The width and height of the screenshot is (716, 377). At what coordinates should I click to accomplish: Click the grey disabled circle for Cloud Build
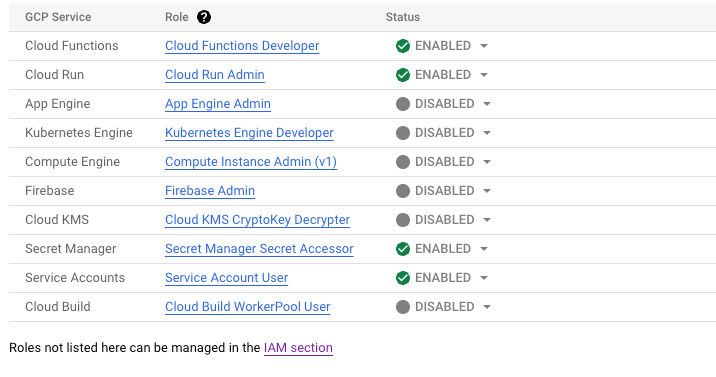[x=403, y=307]
